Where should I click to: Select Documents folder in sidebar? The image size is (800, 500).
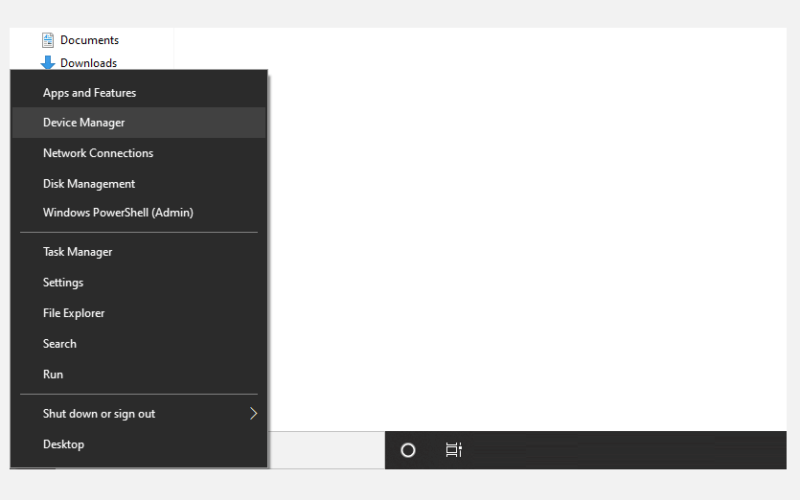coord(81,40)
